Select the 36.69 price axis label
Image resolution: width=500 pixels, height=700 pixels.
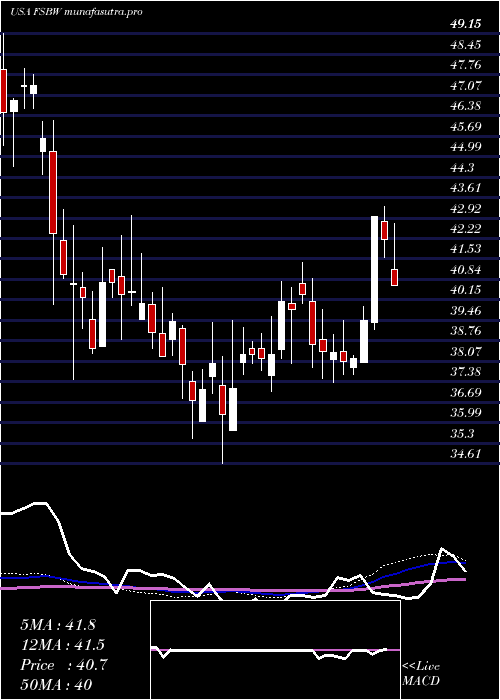pos(466,392)
